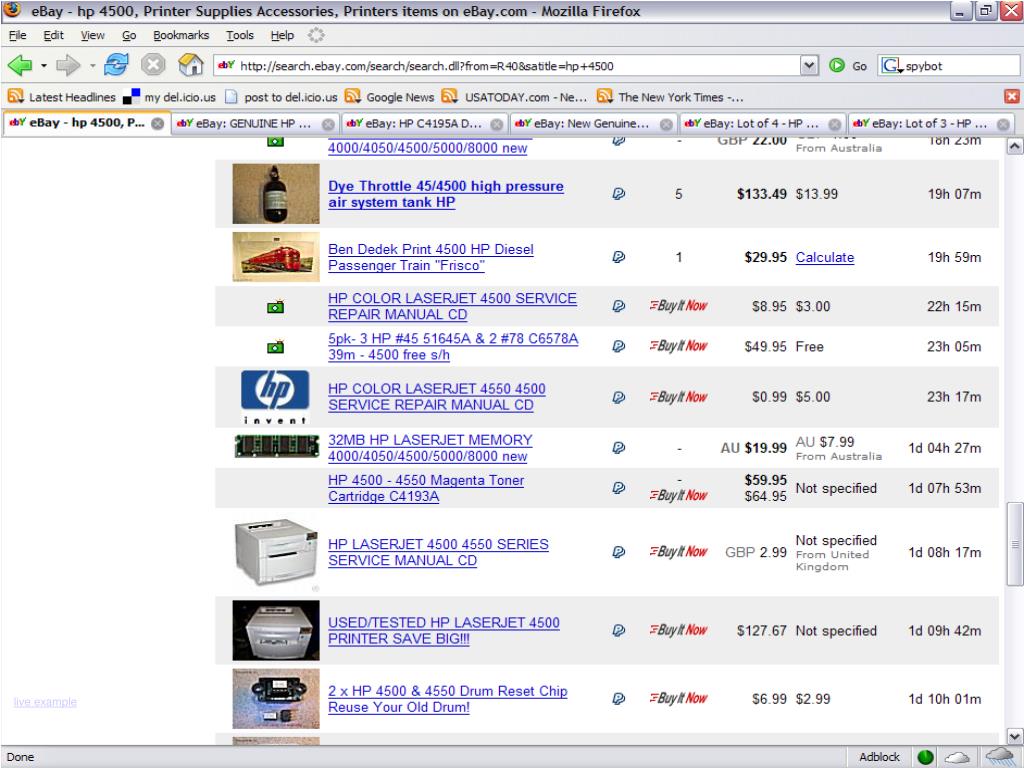
Task: Open the Home page icon
Action: 191,65
